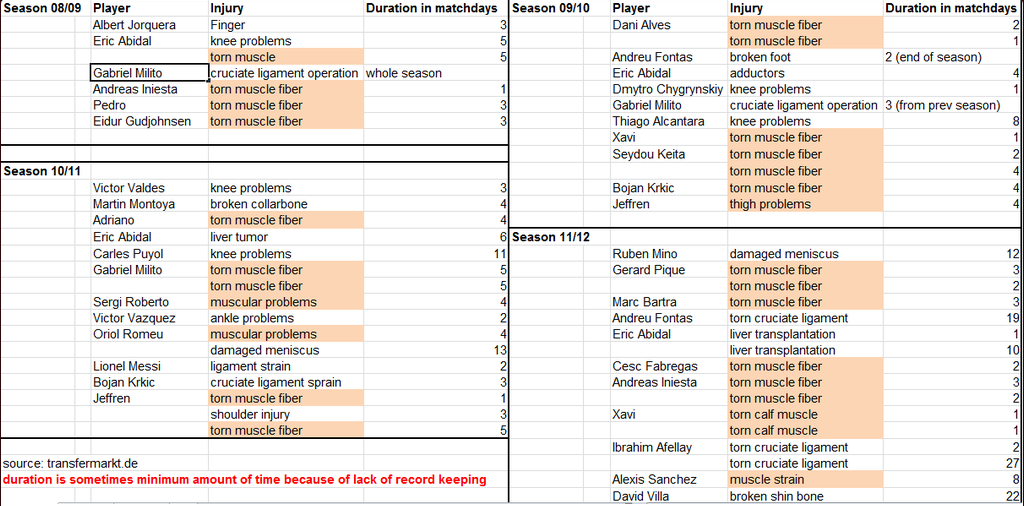Click the 'thigh problems' highlighted cell
The height and width of the screenshot is (506, 1024).
(805, 204)
